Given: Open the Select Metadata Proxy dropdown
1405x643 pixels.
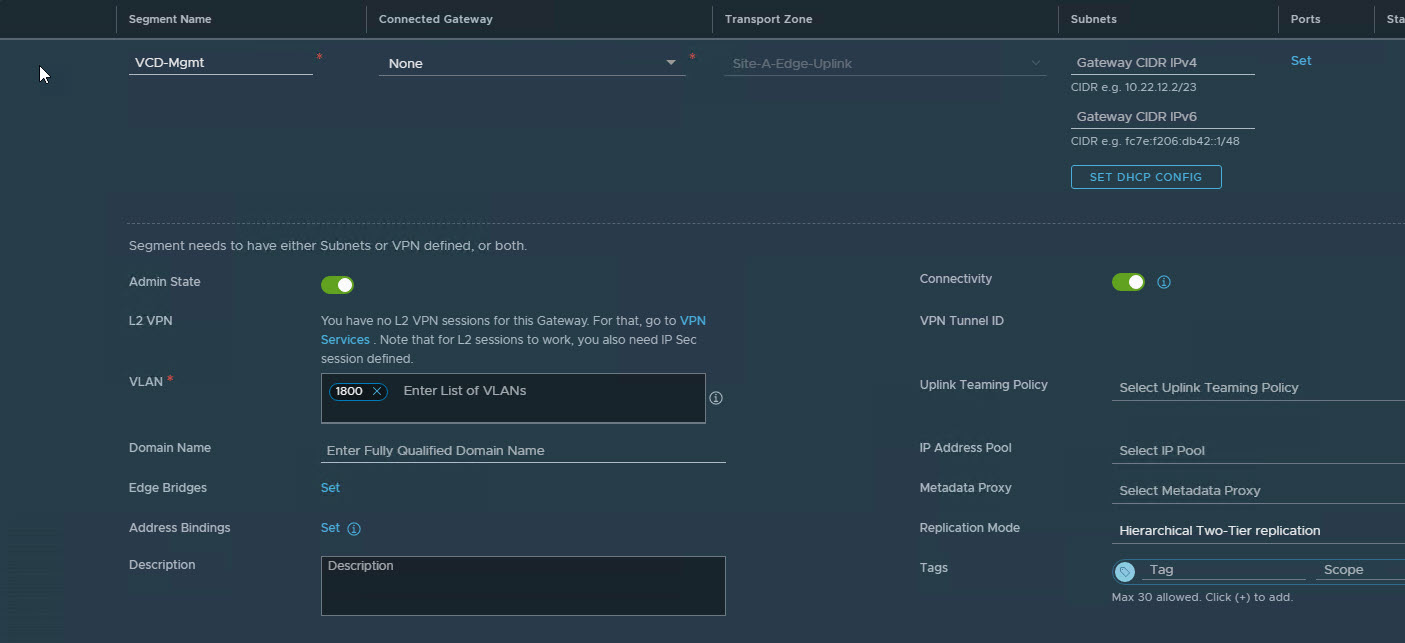Looking at the screenshot, I should (1257, 491).
